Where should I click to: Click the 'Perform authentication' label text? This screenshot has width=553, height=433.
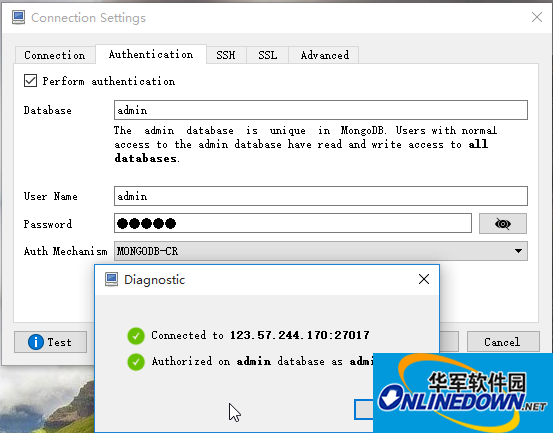click(x=109, y=81)
